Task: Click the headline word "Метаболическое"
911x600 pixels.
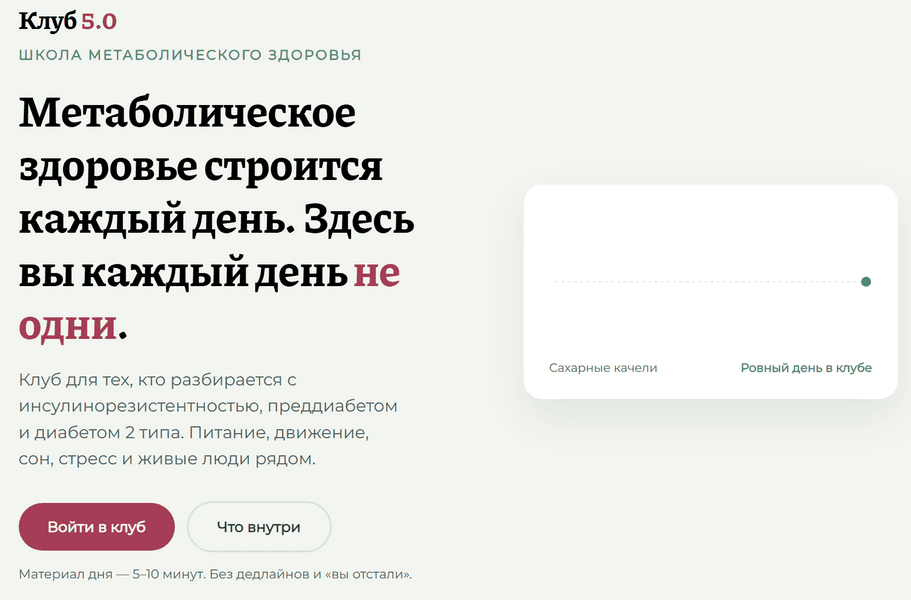Action: 187,113
